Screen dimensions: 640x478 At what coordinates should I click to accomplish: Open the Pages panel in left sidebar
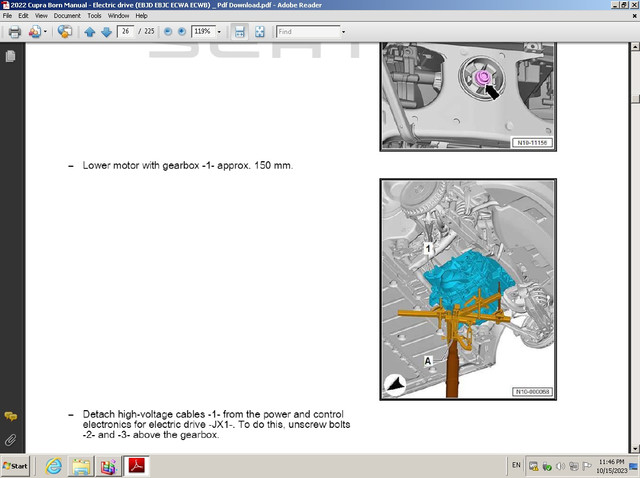click(11, 56)
